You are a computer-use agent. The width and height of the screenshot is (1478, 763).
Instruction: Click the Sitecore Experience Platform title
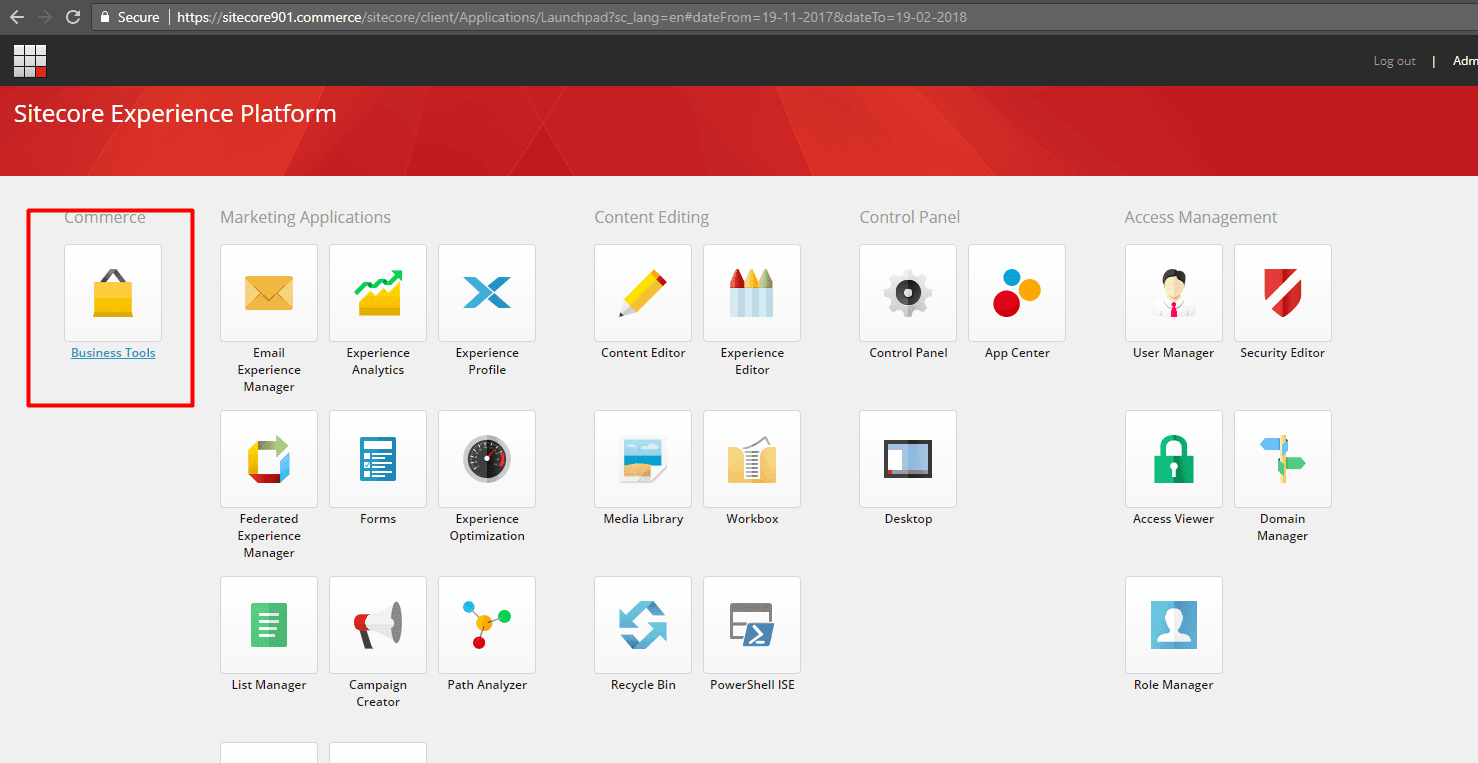175,114
